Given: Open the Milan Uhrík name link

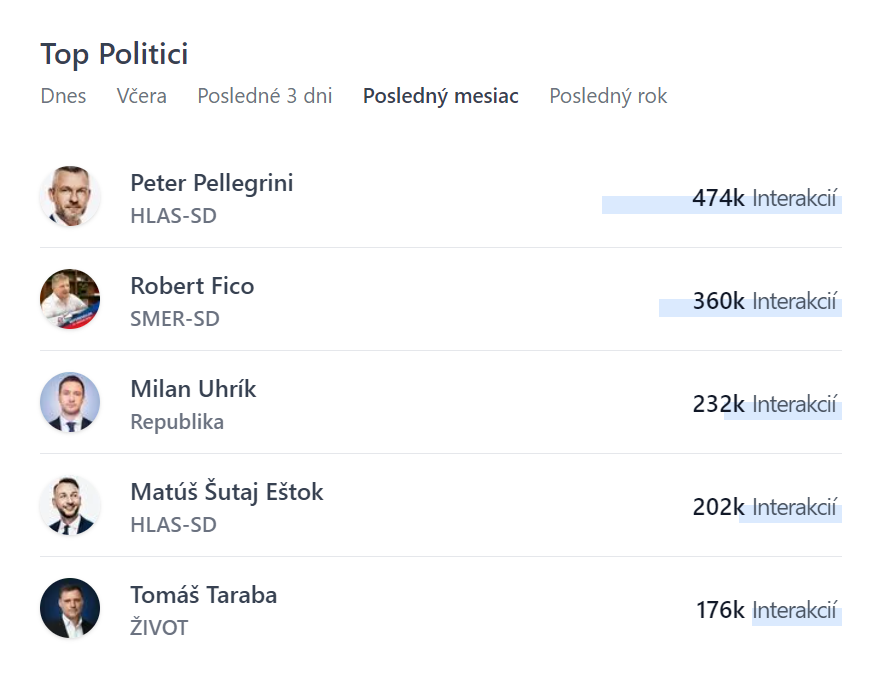Looking at the screenshot, I should coord(193,389).
